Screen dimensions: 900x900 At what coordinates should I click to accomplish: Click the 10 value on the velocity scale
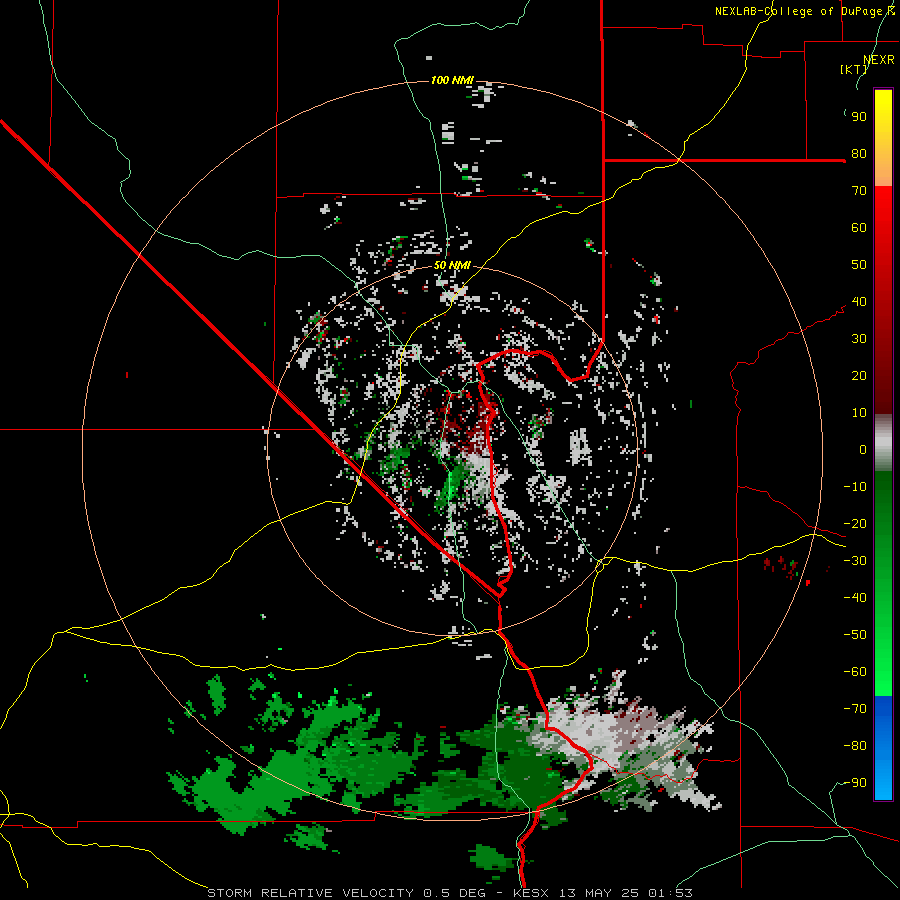(x=859, y=413)
